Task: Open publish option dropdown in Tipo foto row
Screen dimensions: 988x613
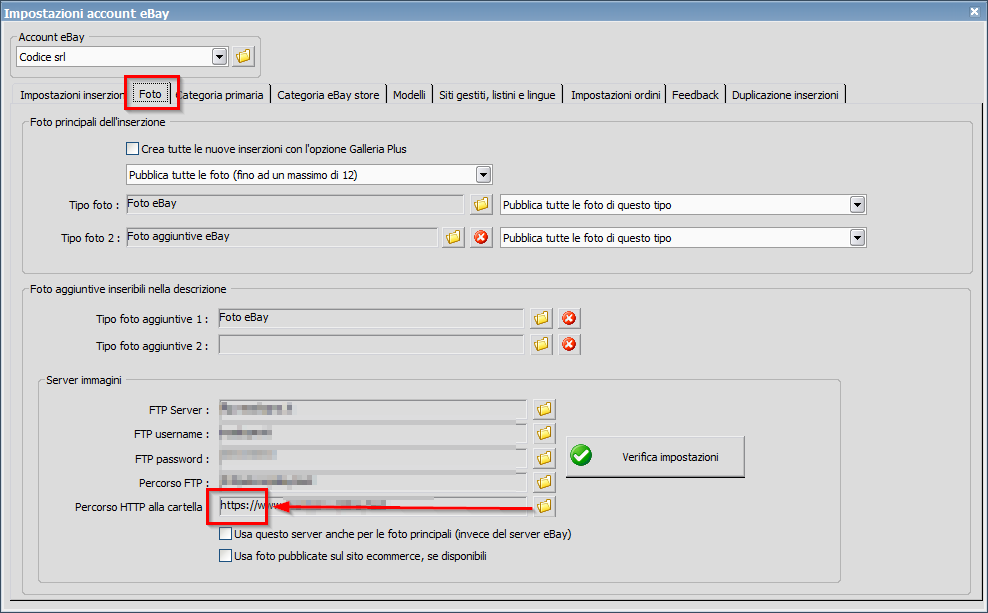Action: 857,205
